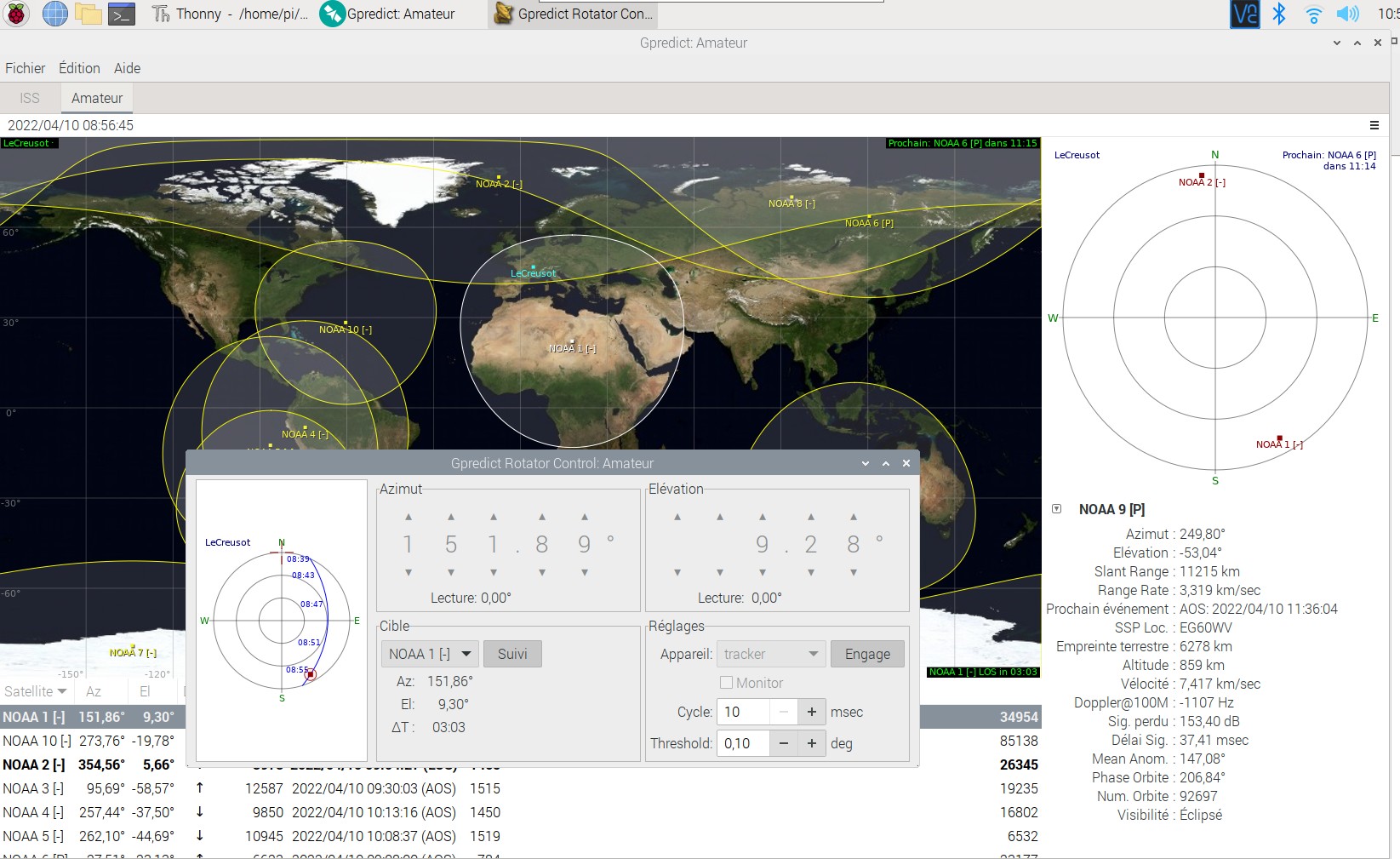Click the volume speaker tray icon

tap(1347, 14)
